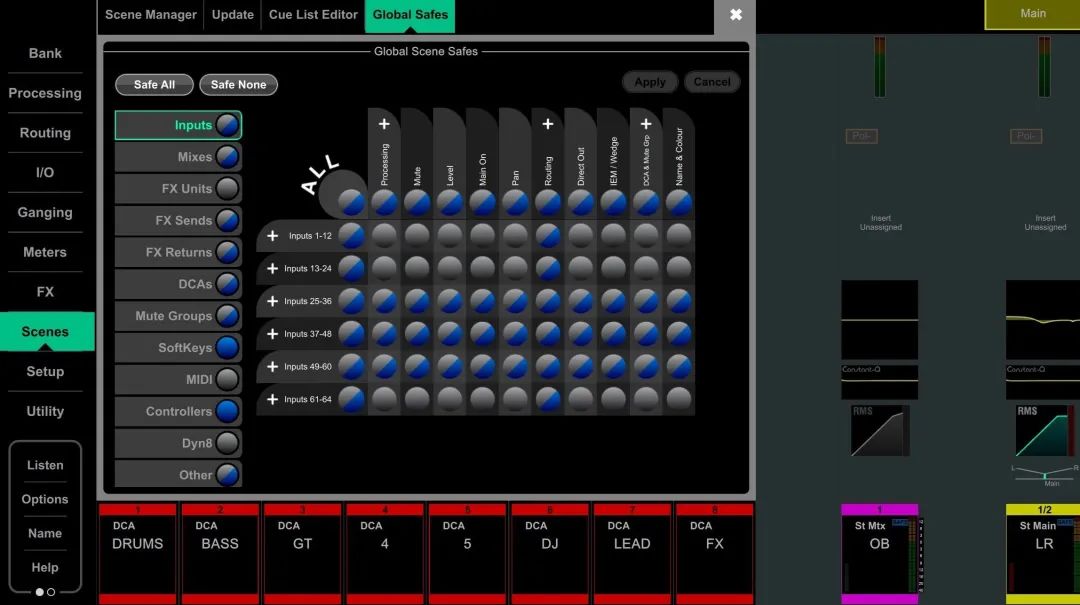This screenshot has width=1080, height=605.
Task: Toggle the Controllers global safe
Action: coord(228,411)
